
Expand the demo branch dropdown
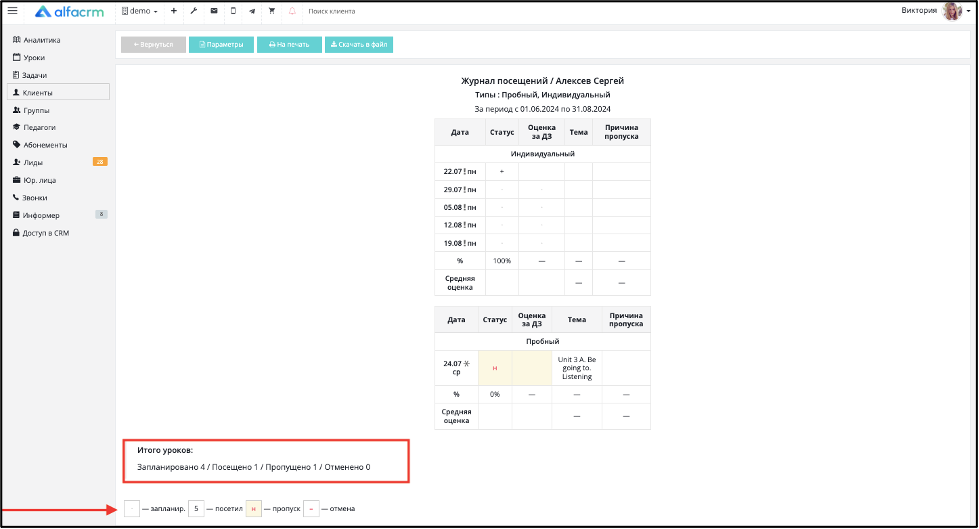tap(140, 11)
